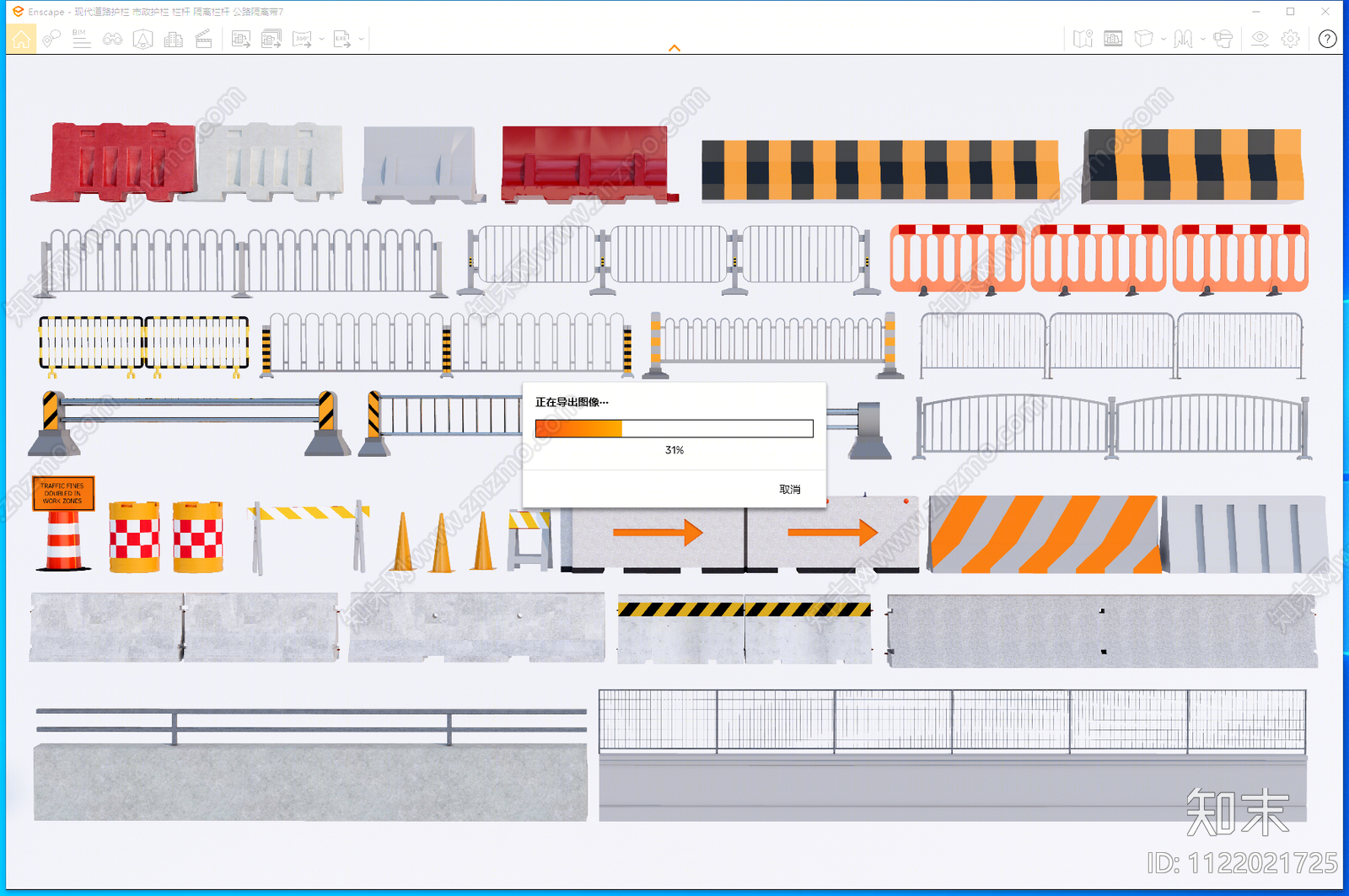Viewport: 1349px width, 896px height.
Task: Toggle the binoculars view management icon
Action: (112, 39)
